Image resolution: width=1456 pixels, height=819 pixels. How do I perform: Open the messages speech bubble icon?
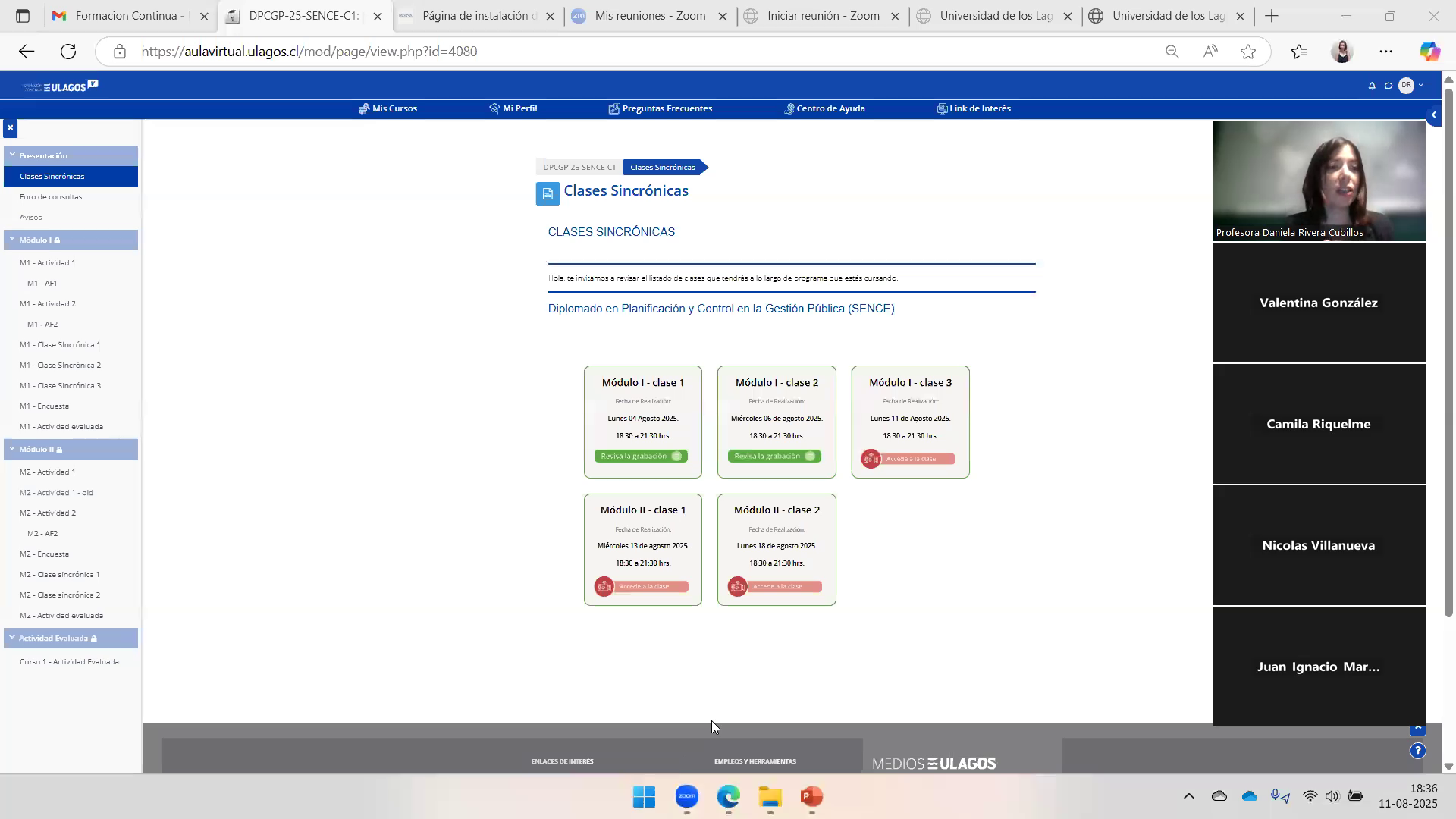click(1389, 86)
